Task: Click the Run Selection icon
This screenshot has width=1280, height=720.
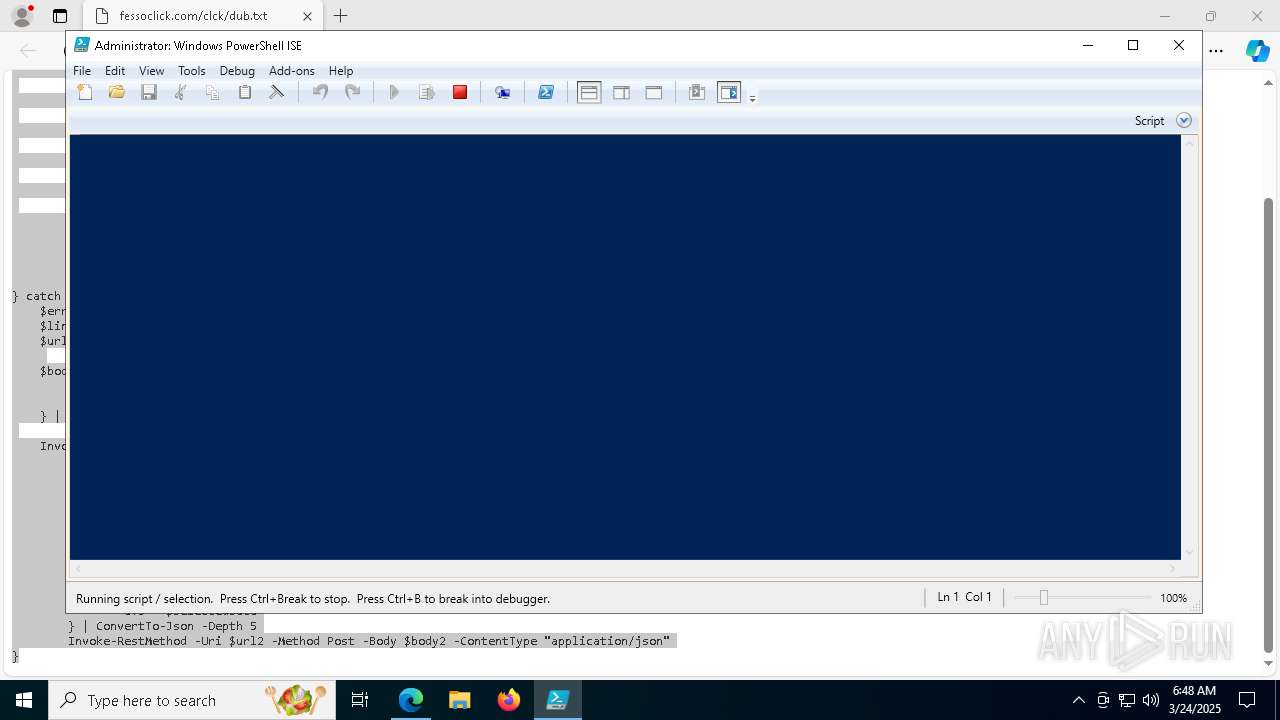Action: pyautogui.click(x=427, y=92)
